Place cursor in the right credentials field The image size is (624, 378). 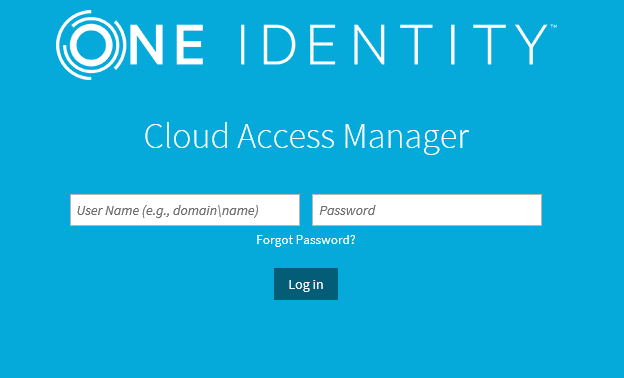click(427, 210)
